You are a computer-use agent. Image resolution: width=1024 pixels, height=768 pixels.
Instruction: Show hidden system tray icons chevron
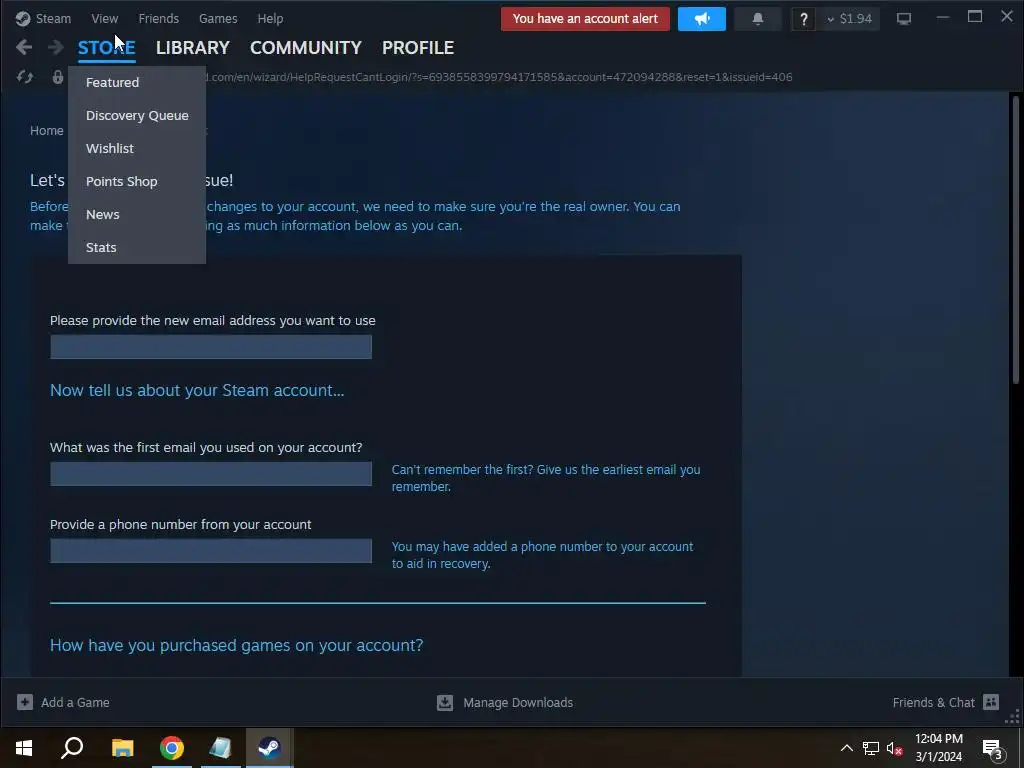[x=846, y=748]
